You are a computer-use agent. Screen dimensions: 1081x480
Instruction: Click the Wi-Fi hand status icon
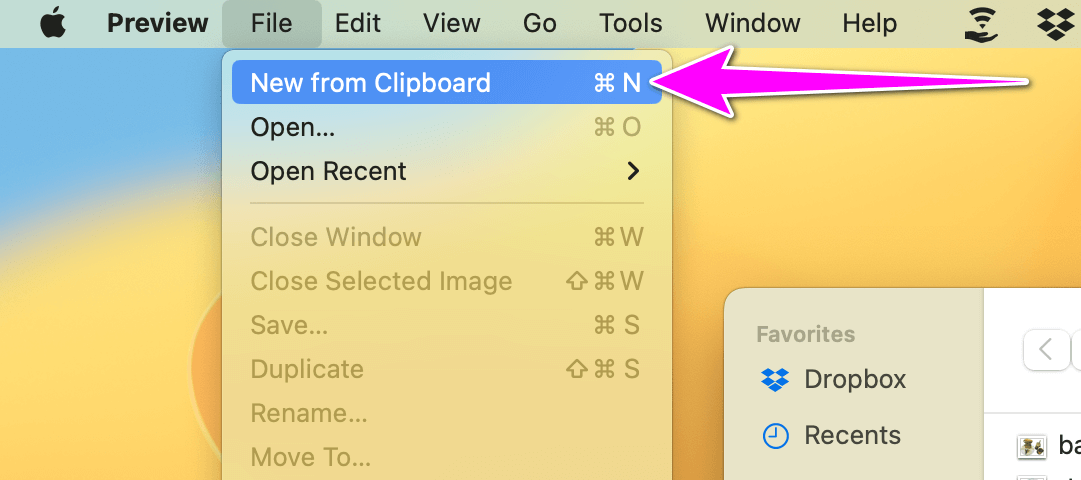(981, 23)
